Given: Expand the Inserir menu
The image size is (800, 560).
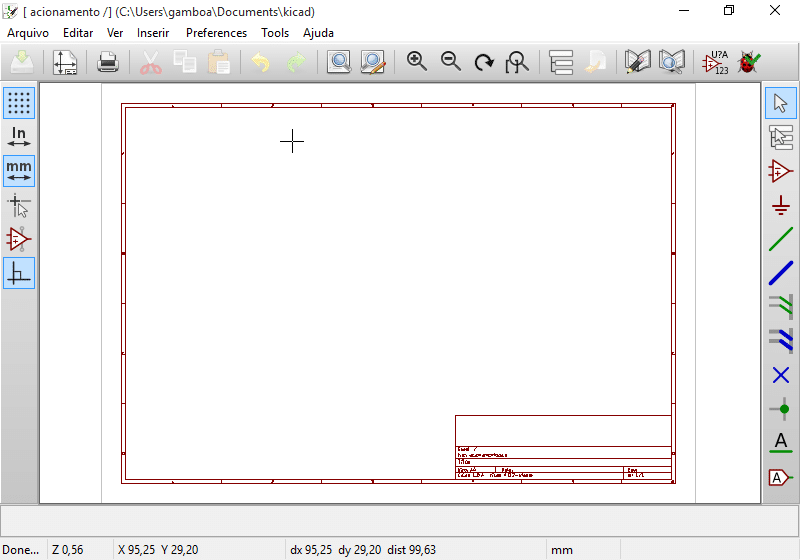Looking at the screenshot, I should pyautogui.click(x=153, y=33).
